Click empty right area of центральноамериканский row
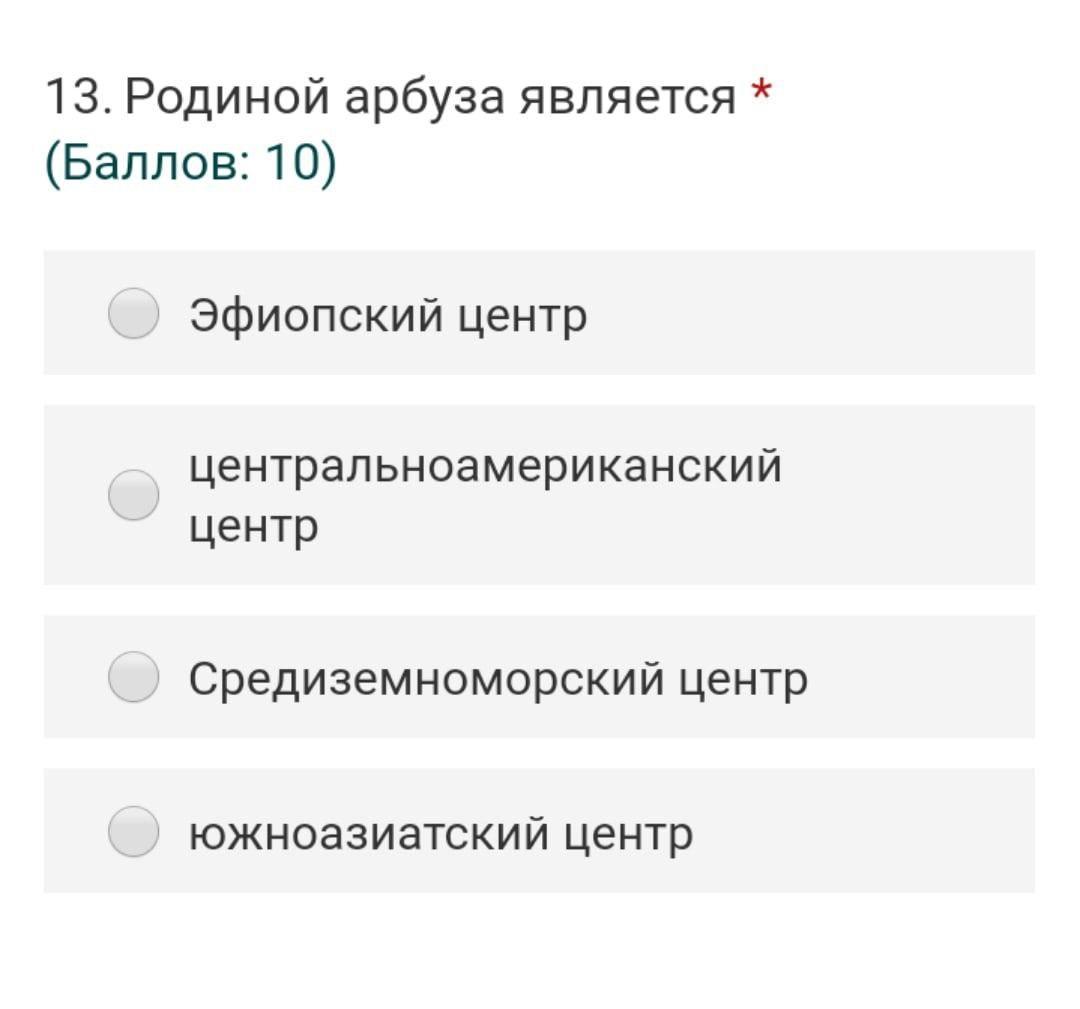Screen dimensions: 1080x1009 pyautogui.click(x=909, y=495)
